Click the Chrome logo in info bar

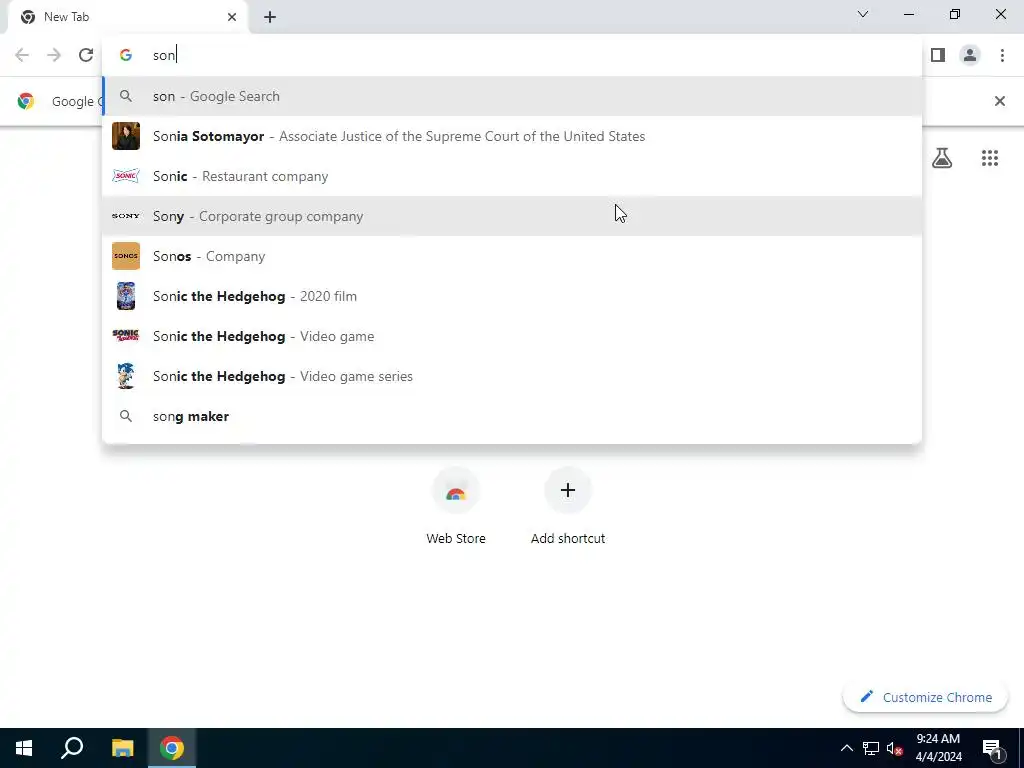(26, 101)
